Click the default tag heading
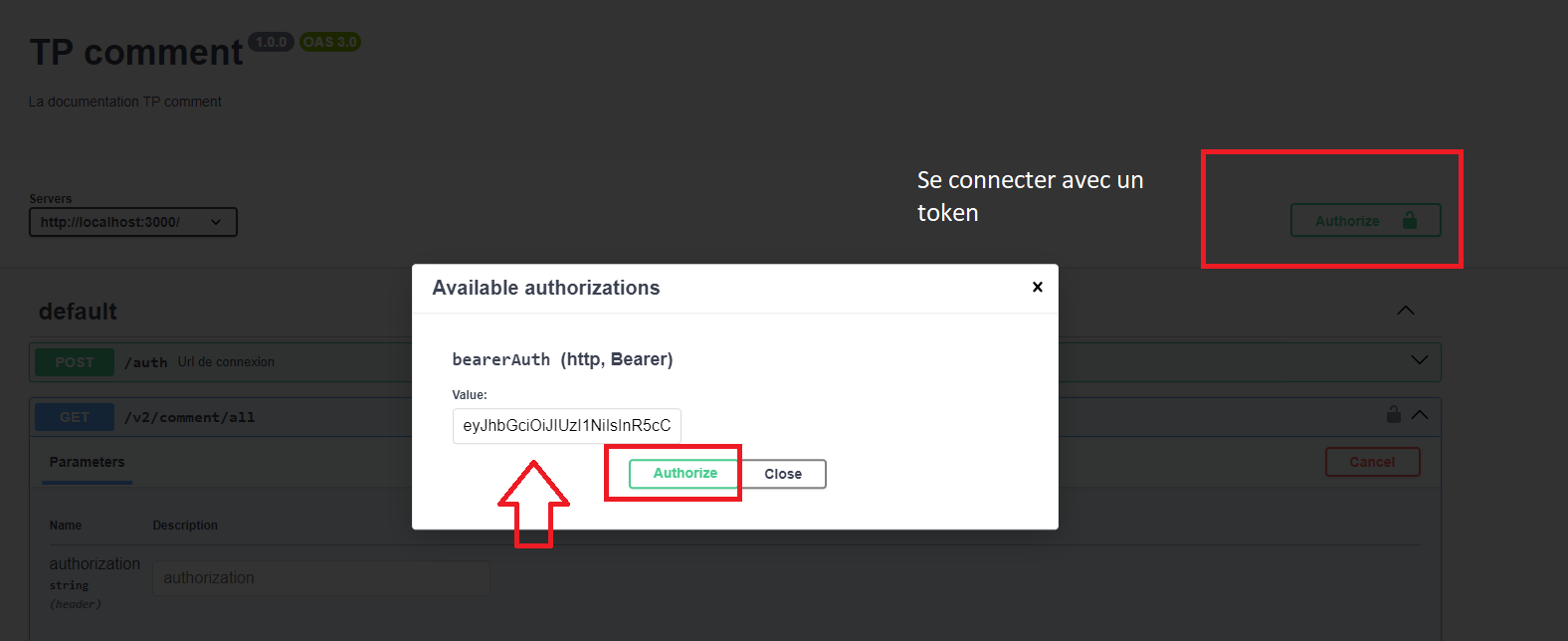This screenshot has width=1568, height=641. [x=78, y=312]
